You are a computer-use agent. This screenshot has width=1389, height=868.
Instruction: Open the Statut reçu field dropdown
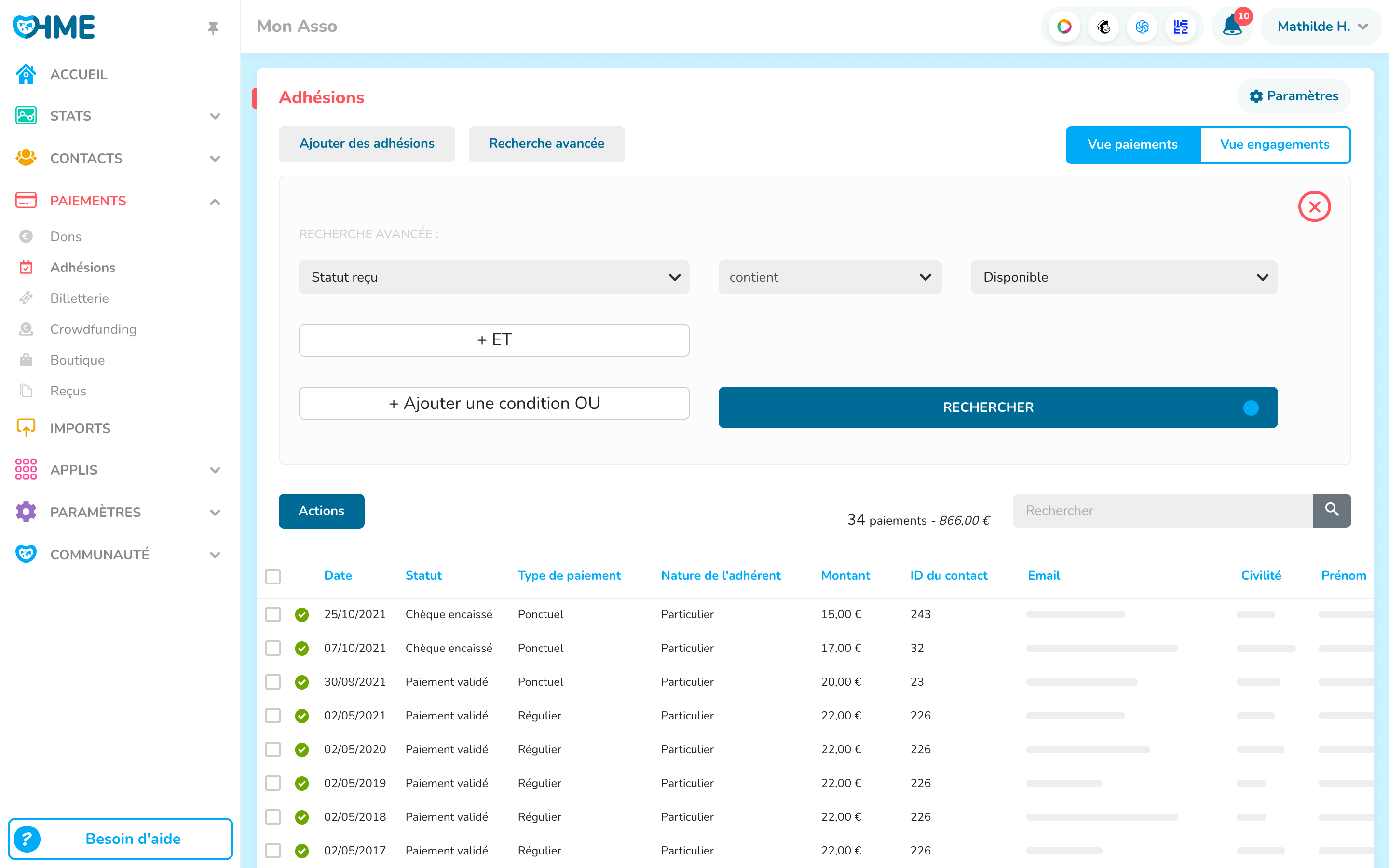[x=493, y=277]
